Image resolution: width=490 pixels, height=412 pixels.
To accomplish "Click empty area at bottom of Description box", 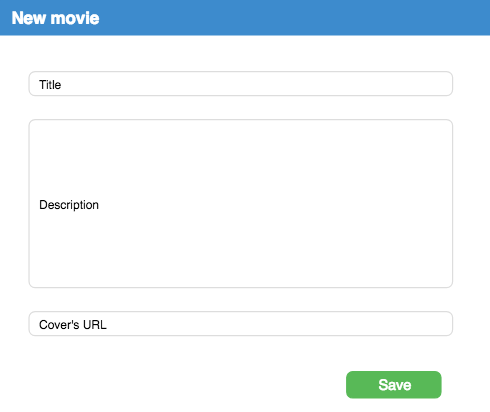I will (241, 267).
